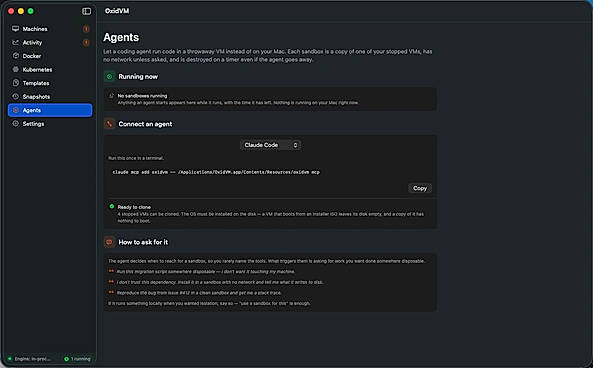Open Settings from the sidebar

pyautogui.click(x=50, y=124)
